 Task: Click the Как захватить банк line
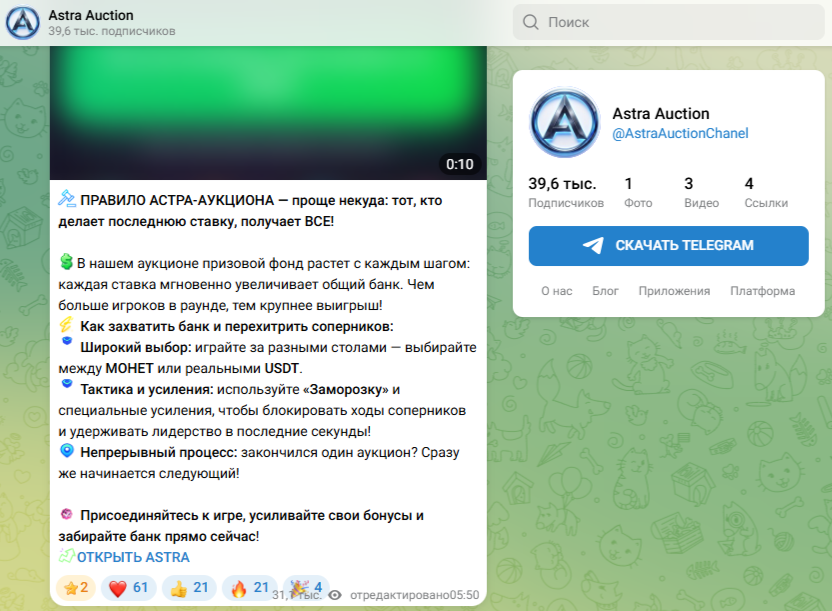[x=237, y=326]
